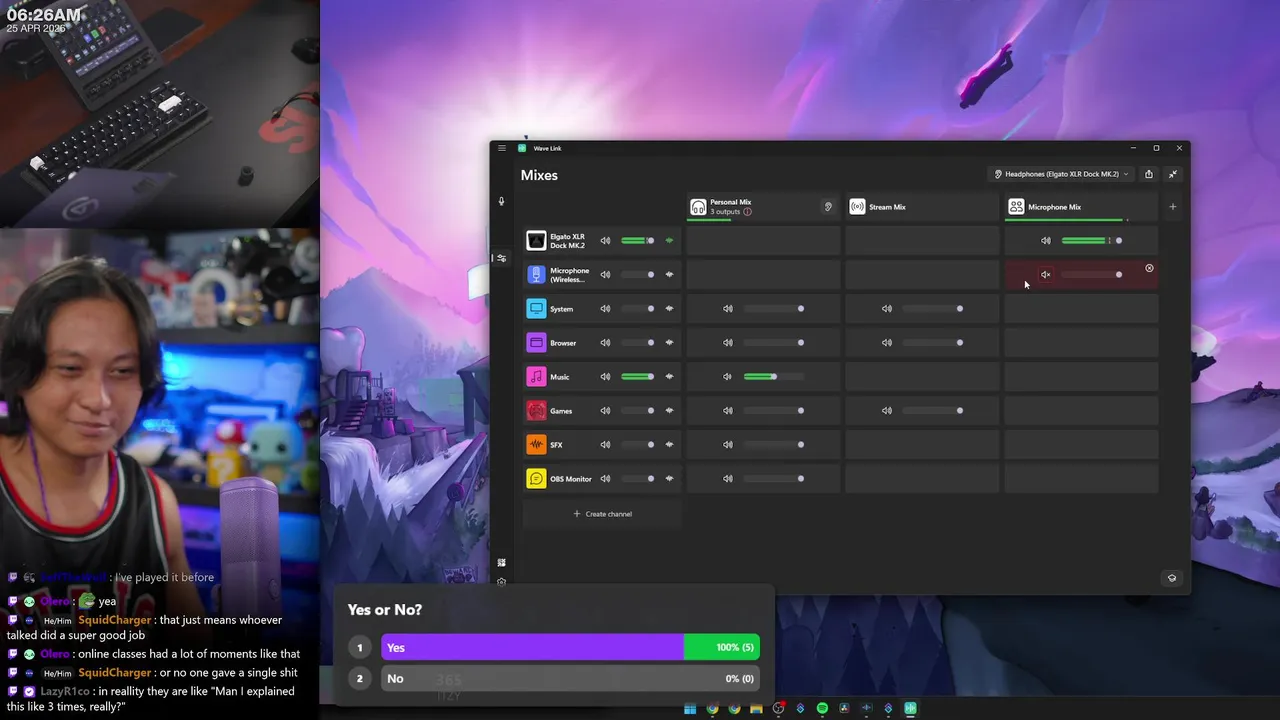Adjust the Music slider in Personal Mix
This screenshot has width=1280, height=720.
[773, 377]
